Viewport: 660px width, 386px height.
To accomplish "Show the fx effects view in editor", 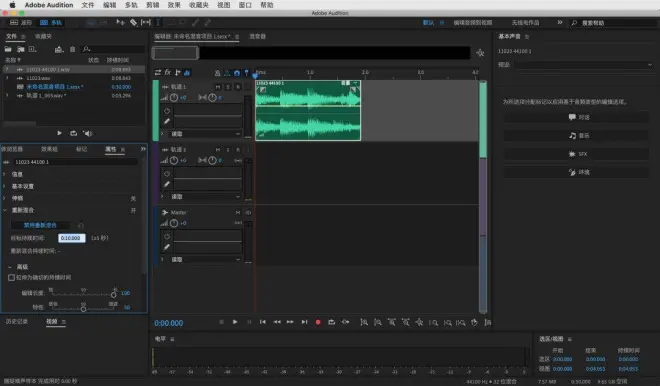I will point(168,72).
